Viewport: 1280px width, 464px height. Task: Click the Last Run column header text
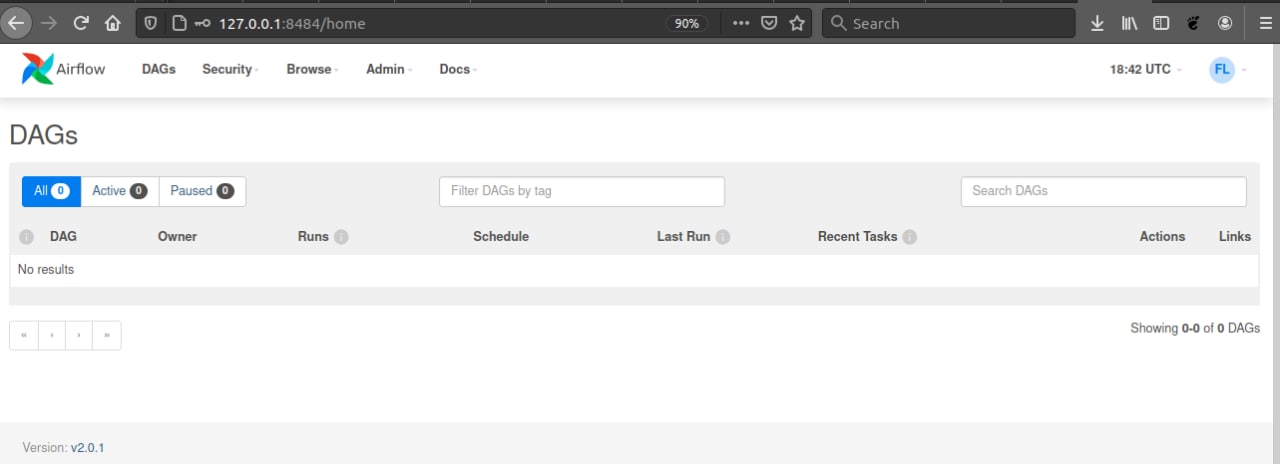(683, 237)
